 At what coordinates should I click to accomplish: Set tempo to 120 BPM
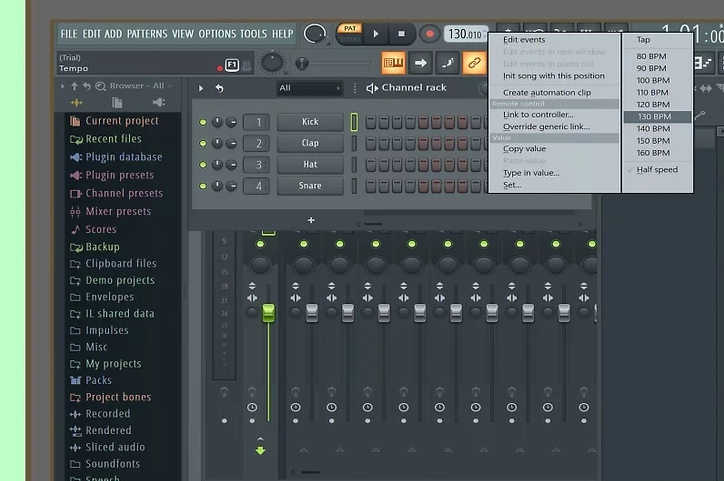click(657, 104)
